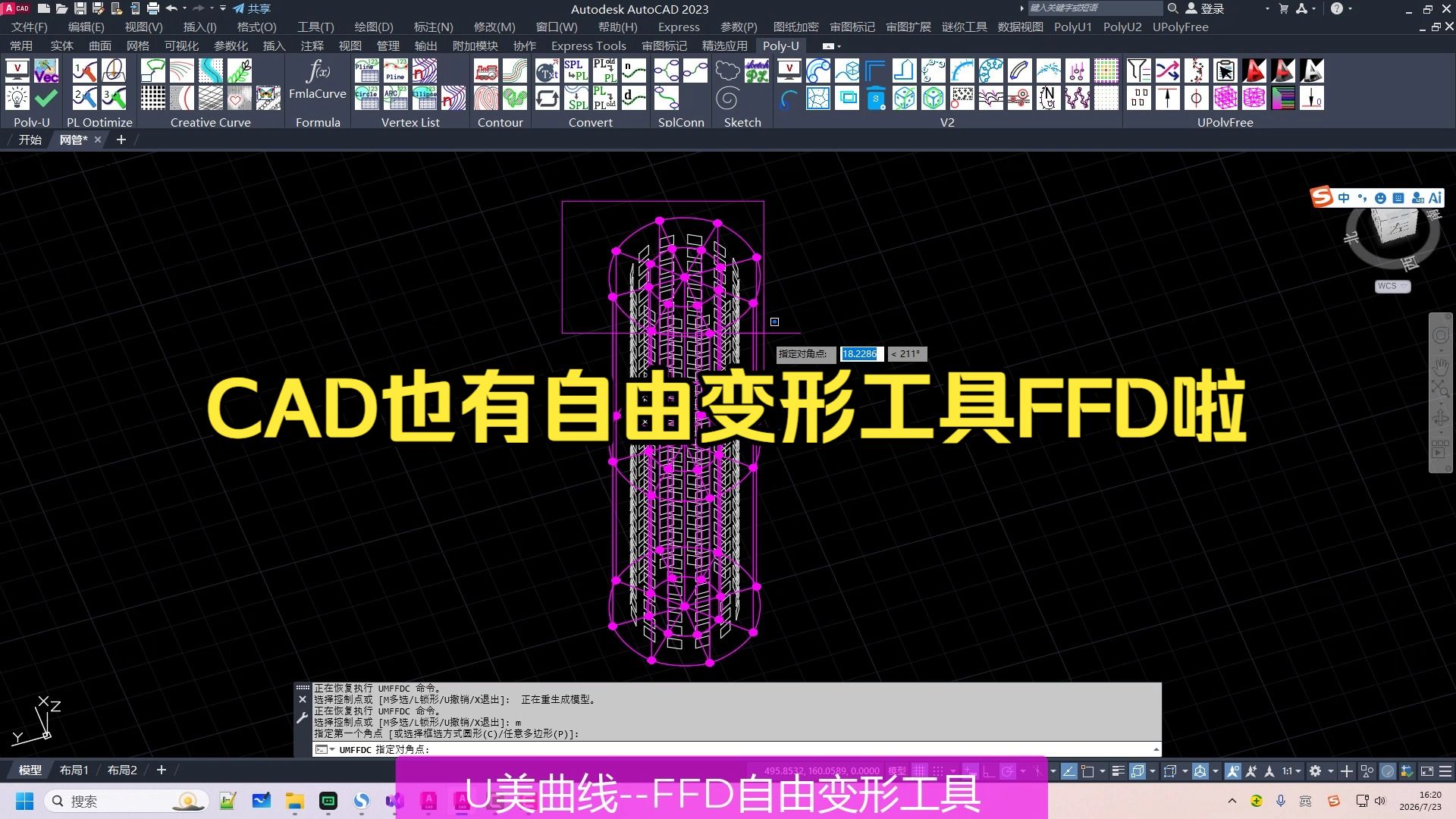Click the green checkmark Poly-U icon
The image size is (1456, 819).
pos(46,98)
